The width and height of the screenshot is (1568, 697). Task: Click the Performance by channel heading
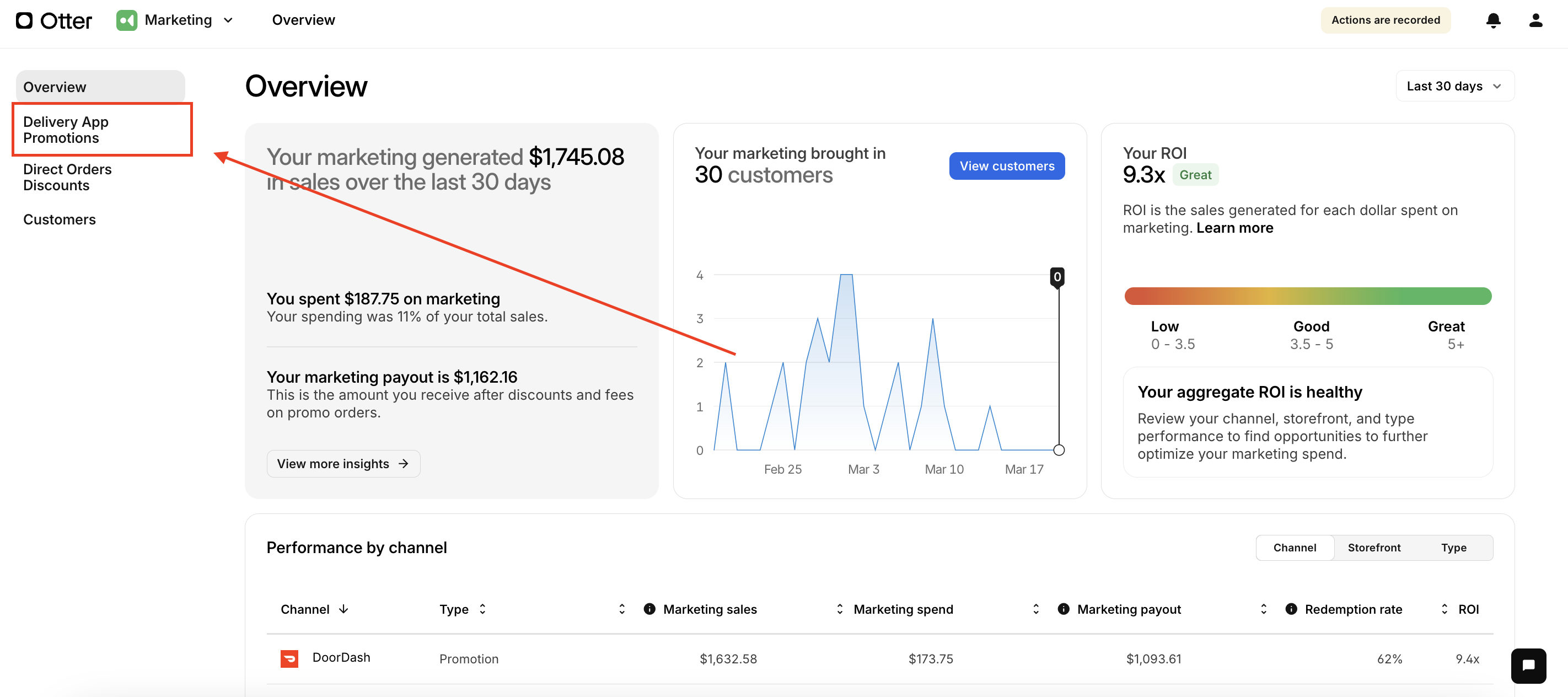coord(357,547)
